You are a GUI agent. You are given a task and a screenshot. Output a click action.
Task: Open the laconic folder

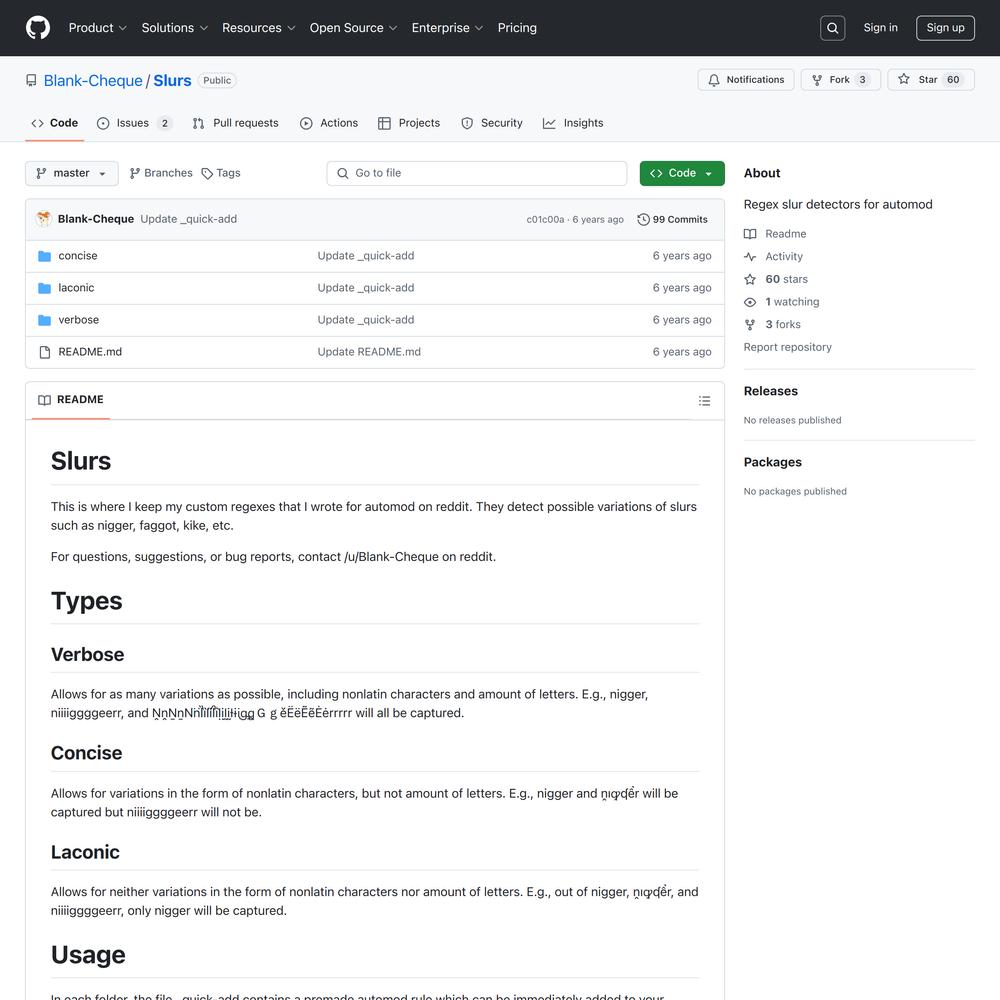(77, 288)
